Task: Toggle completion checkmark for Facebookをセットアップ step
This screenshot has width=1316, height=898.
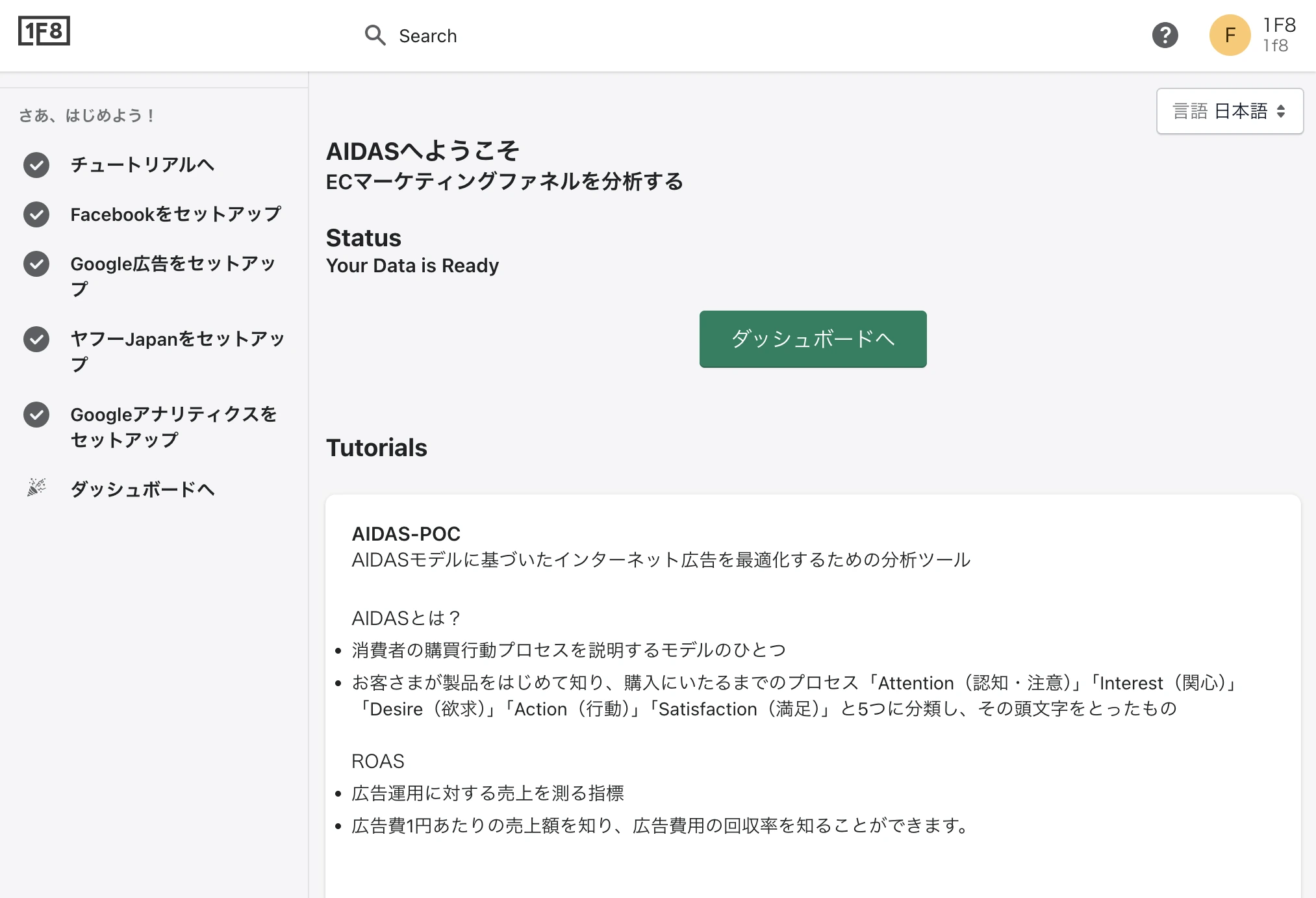Action: [x=36, y=214]
